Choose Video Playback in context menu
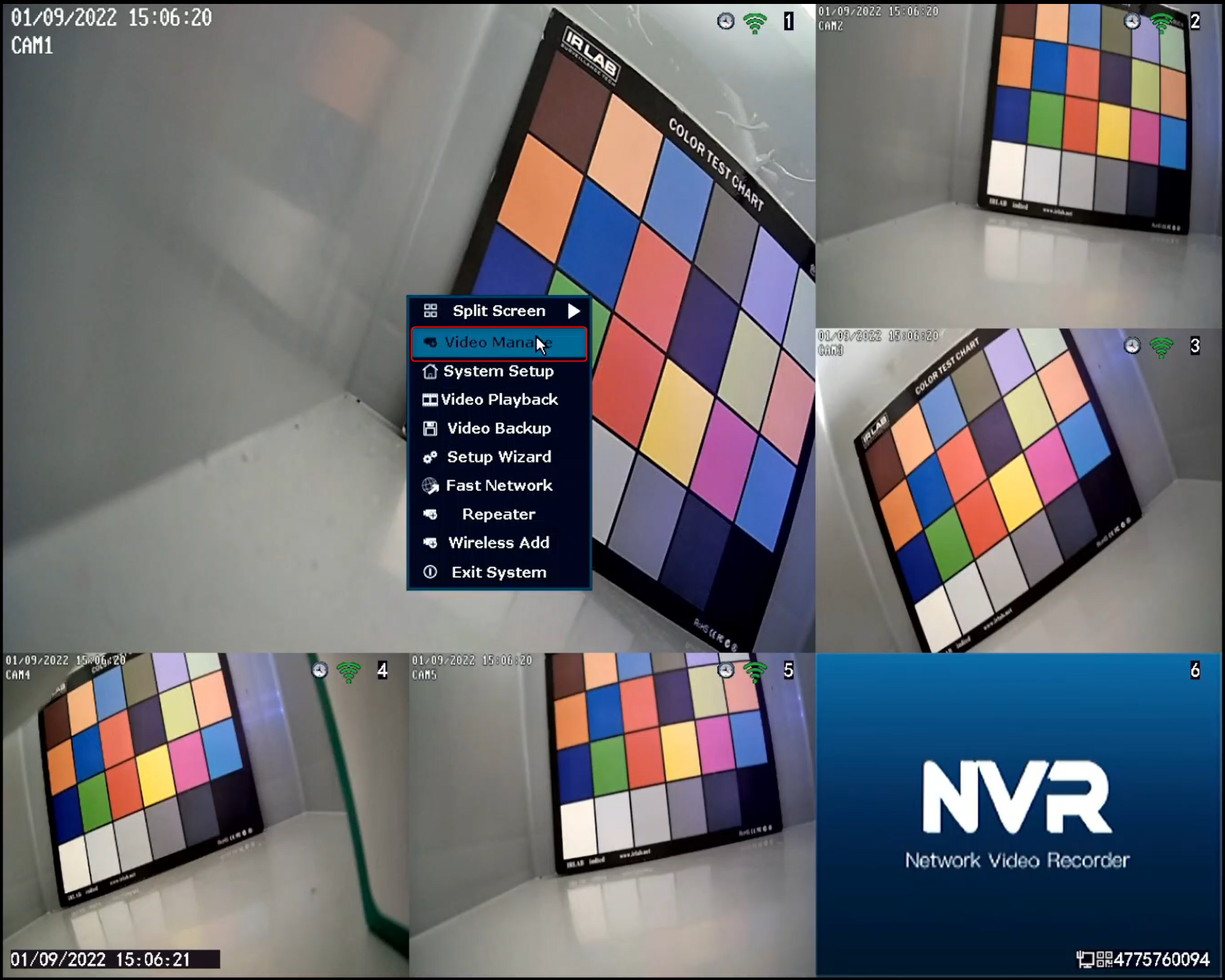This screenshot has height=980, width=1225. 499,399
